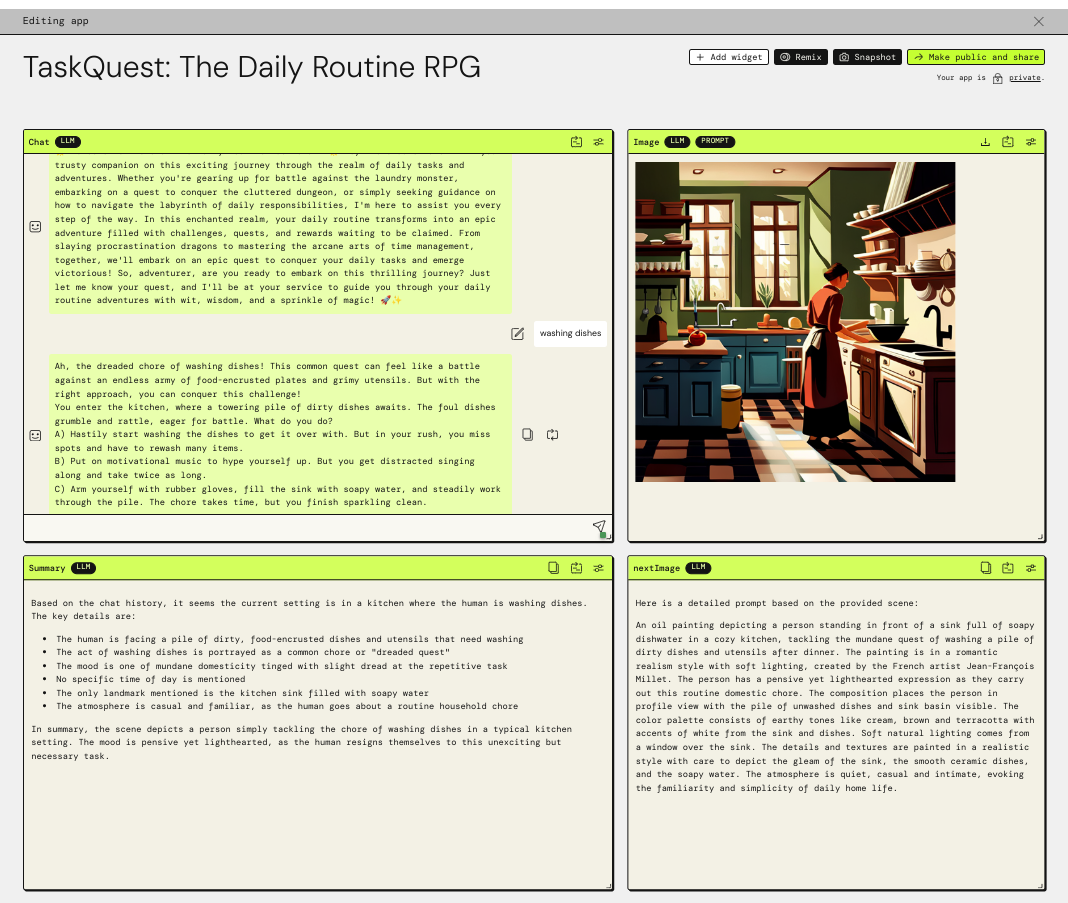Open Image widget settings sliders
Viewport: 1068px width, 903px height.
point(1031,142)
